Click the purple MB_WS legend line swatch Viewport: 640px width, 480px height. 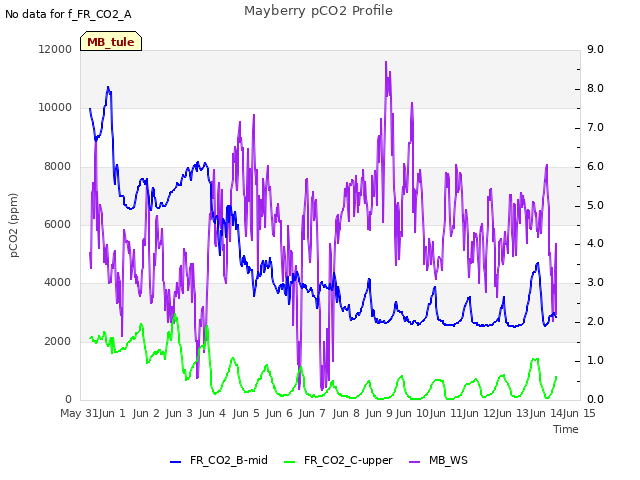(414, 462)
